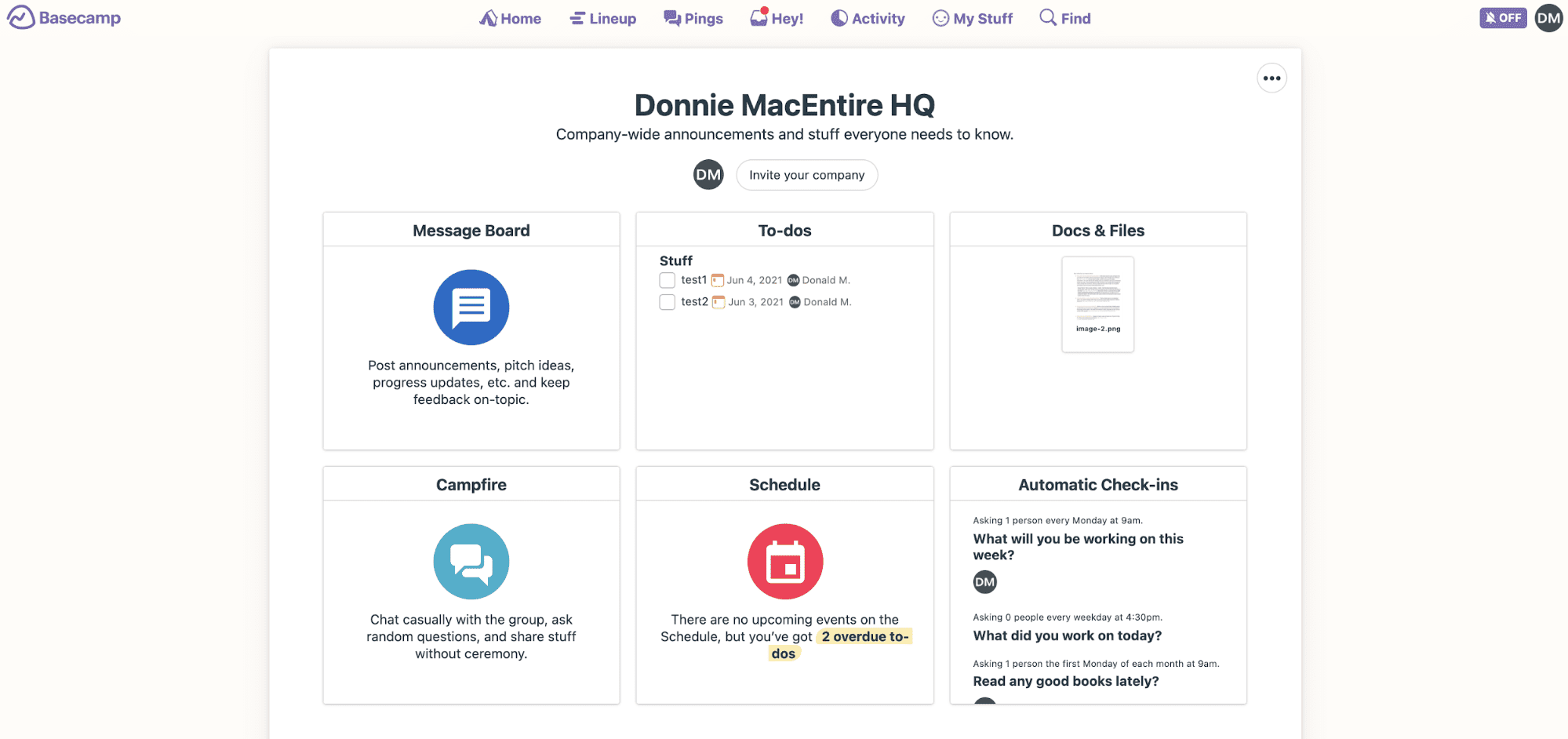This screenshot has width=1568, height=739.
Task: Open the image-2.png file thumbnail
Action: pos(1098,304)
